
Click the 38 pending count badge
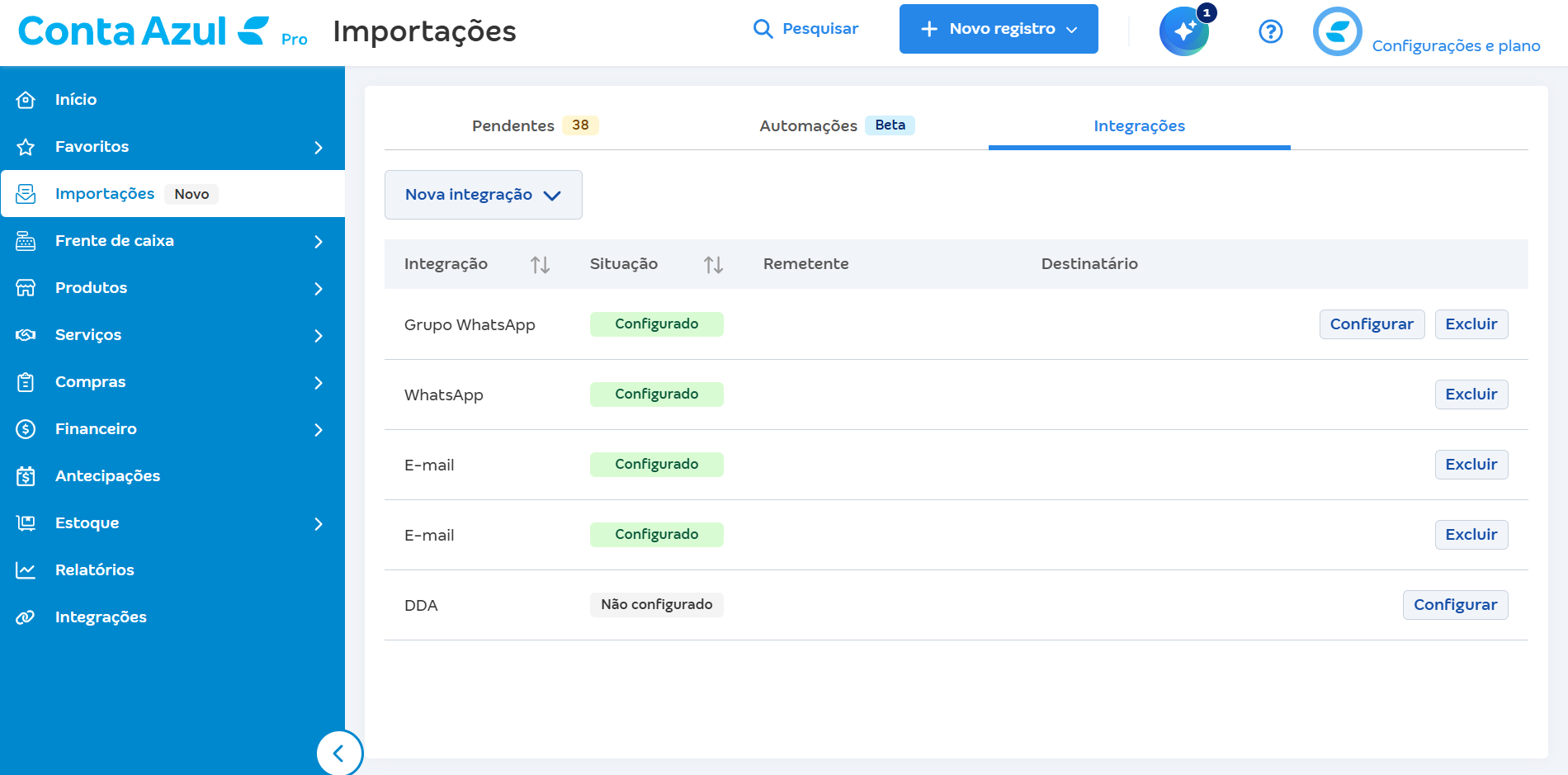coord(580,125)
